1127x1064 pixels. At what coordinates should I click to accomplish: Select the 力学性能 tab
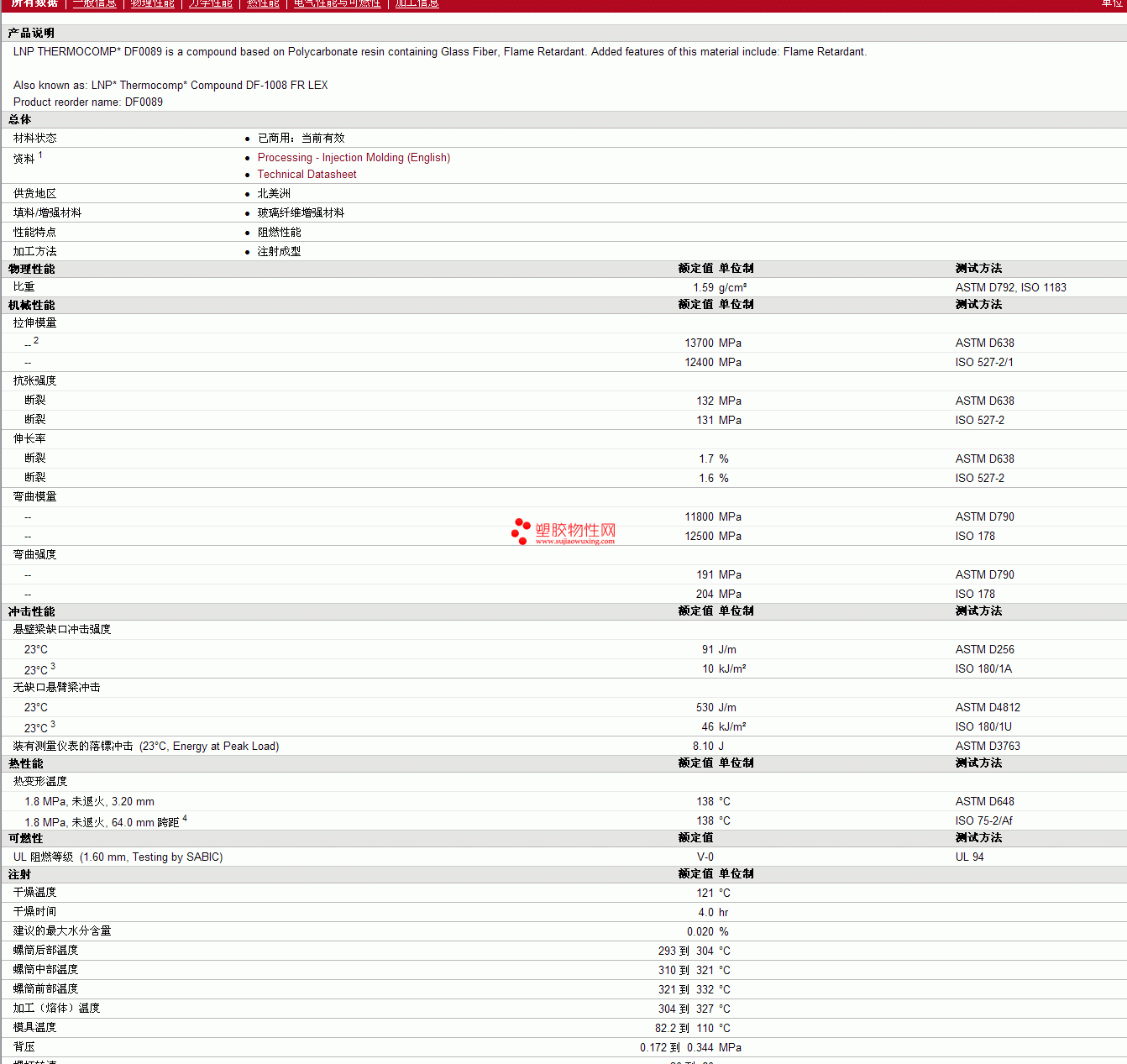211,3
